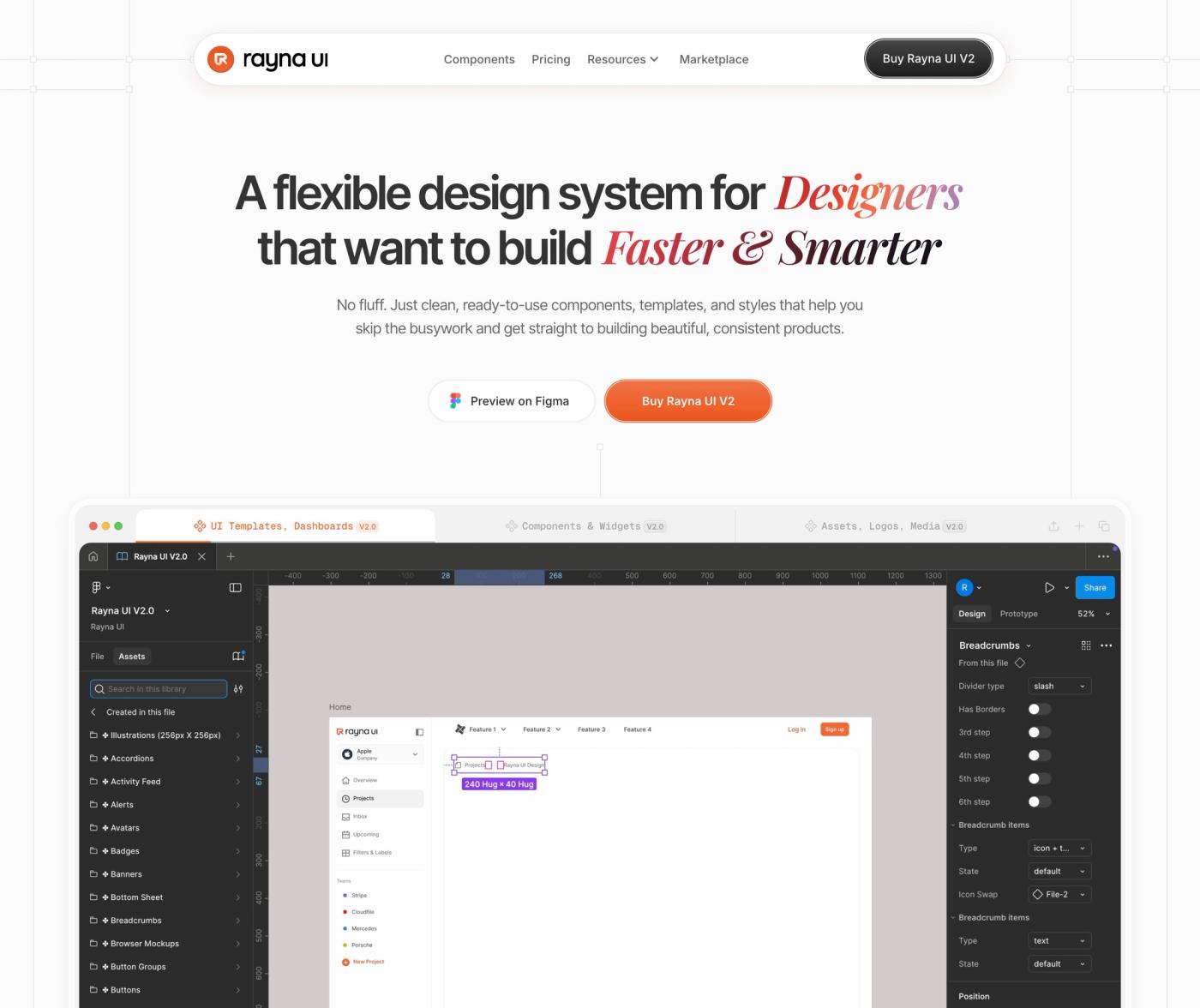This screenshot has height=1008, width=1200.
Task: Click the blue Share button
Action: tap(1095, 587)
